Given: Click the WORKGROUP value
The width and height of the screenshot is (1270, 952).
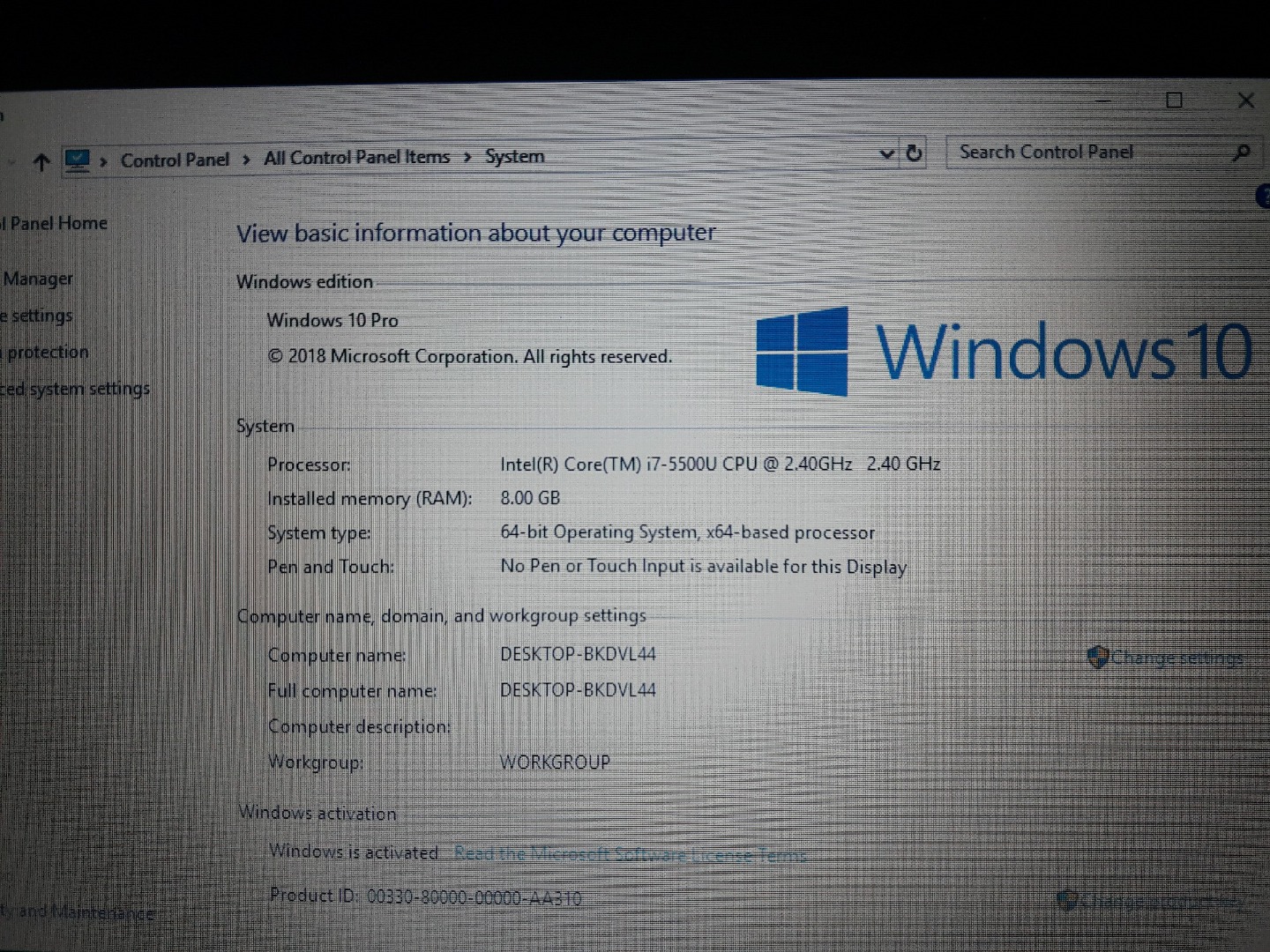Looking at the screenshot, I should (555, 762).
